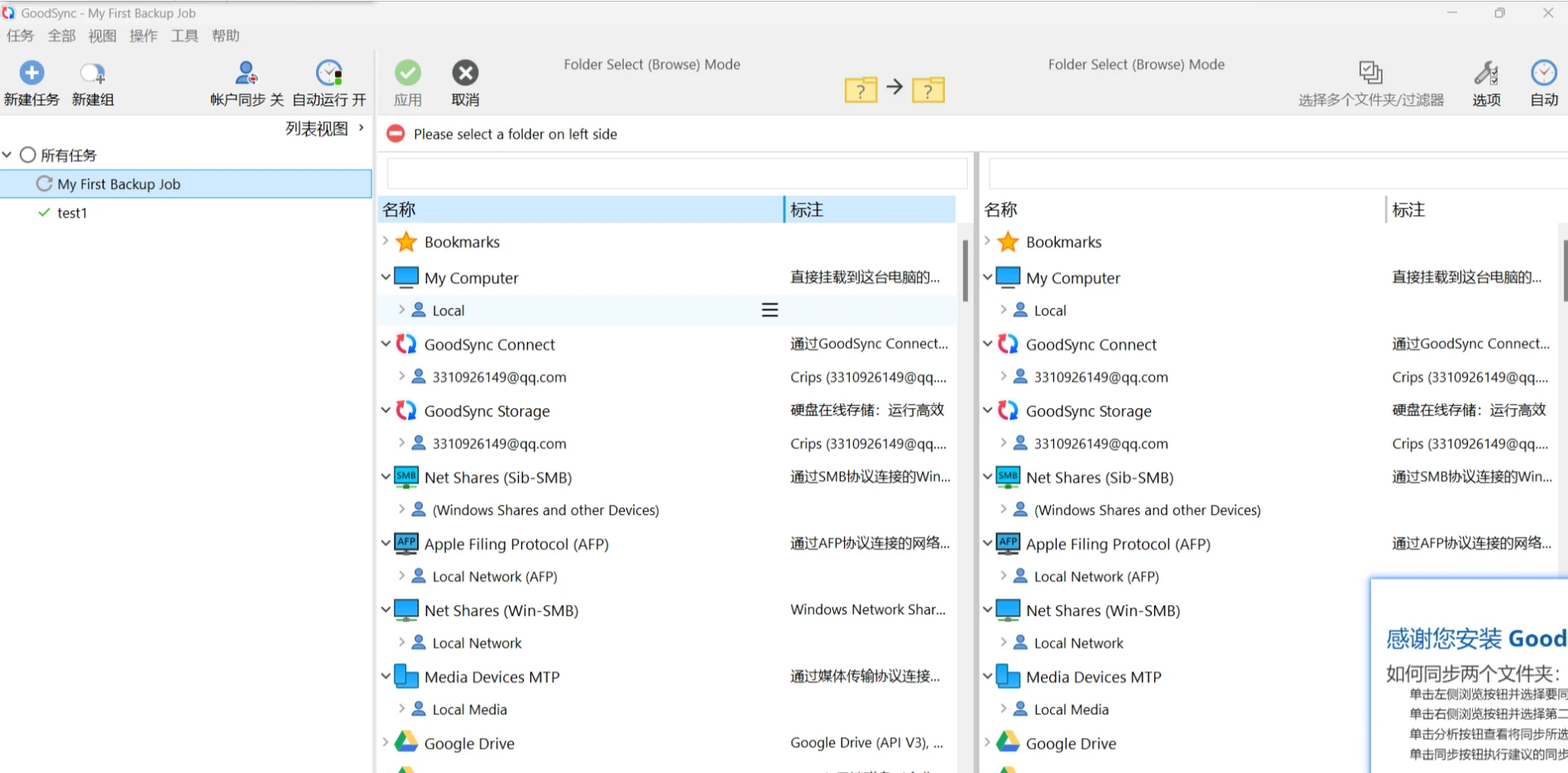The height and width of the screenshot is (773, 1568).
Task: Click the left folder browse icon
Action: point(861,89)
